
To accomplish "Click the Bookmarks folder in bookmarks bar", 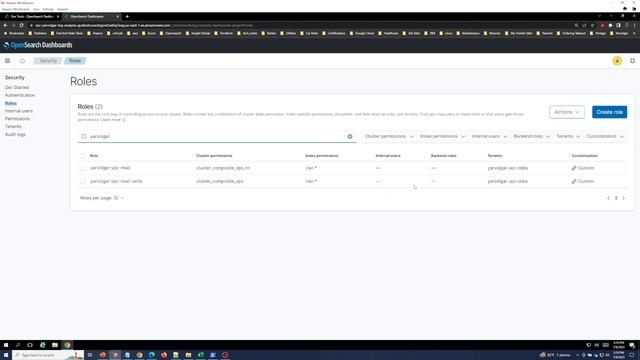I will 15,33.
